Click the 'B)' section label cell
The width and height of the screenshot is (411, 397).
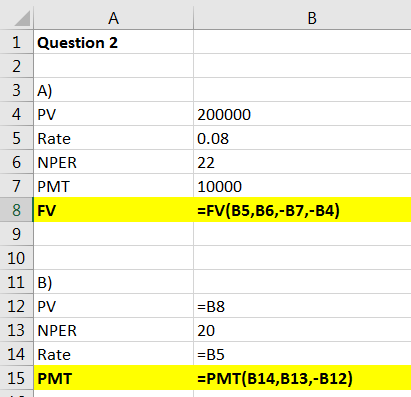pos(113,282)
